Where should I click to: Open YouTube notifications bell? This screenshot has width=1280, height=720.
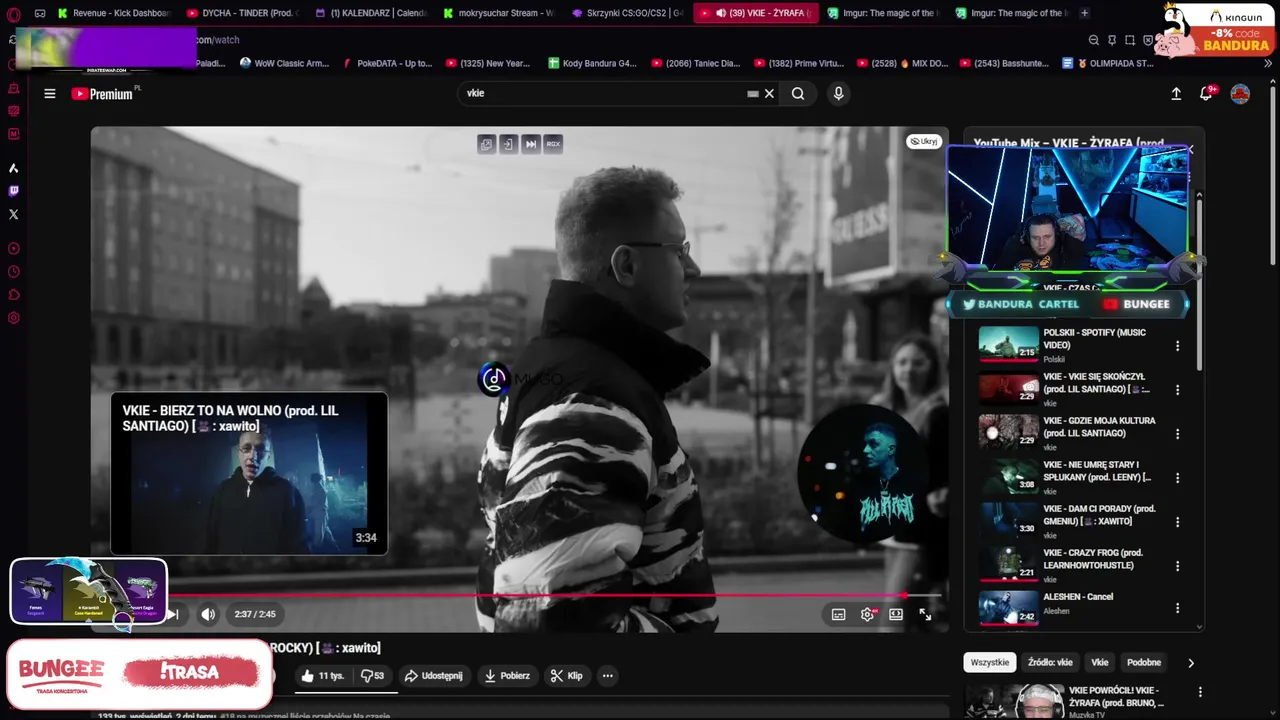pos(1207,93)
